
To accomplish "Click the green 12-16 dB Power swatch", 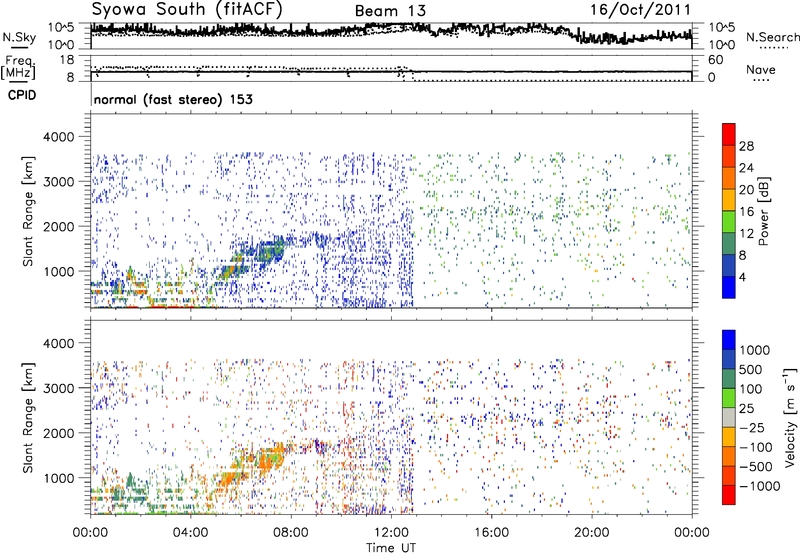I will point(729,222).
